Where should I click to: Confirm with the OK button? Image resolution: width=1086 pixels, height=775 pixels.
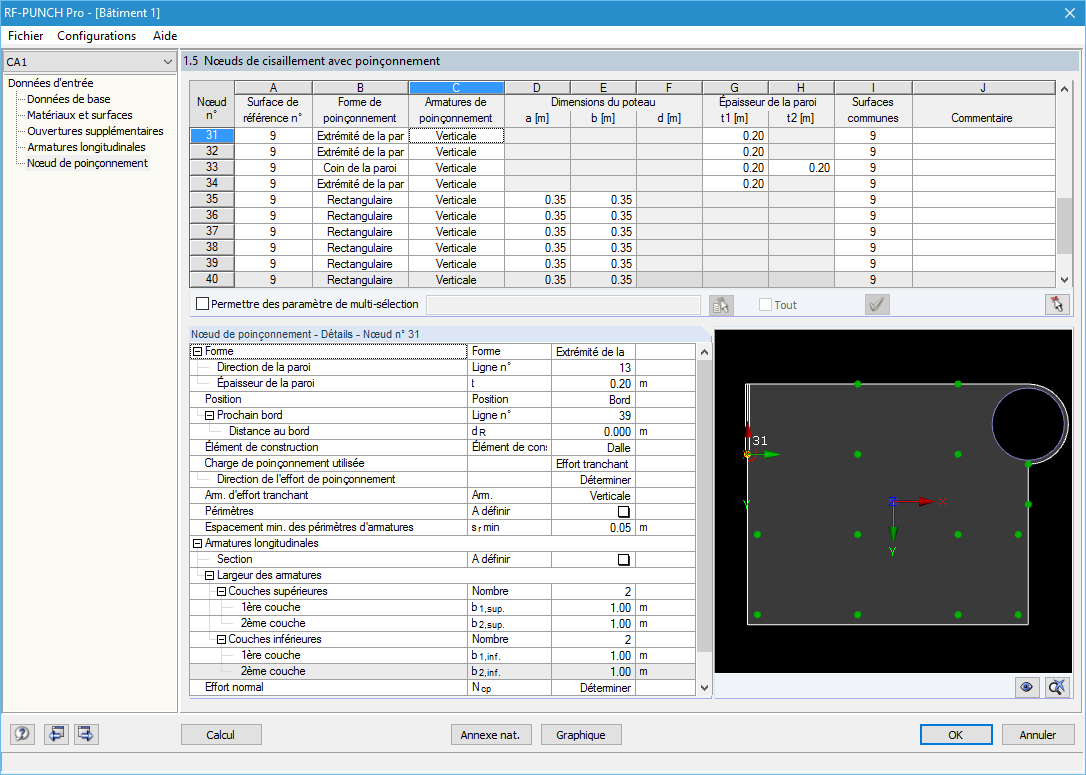pos(956,735)
